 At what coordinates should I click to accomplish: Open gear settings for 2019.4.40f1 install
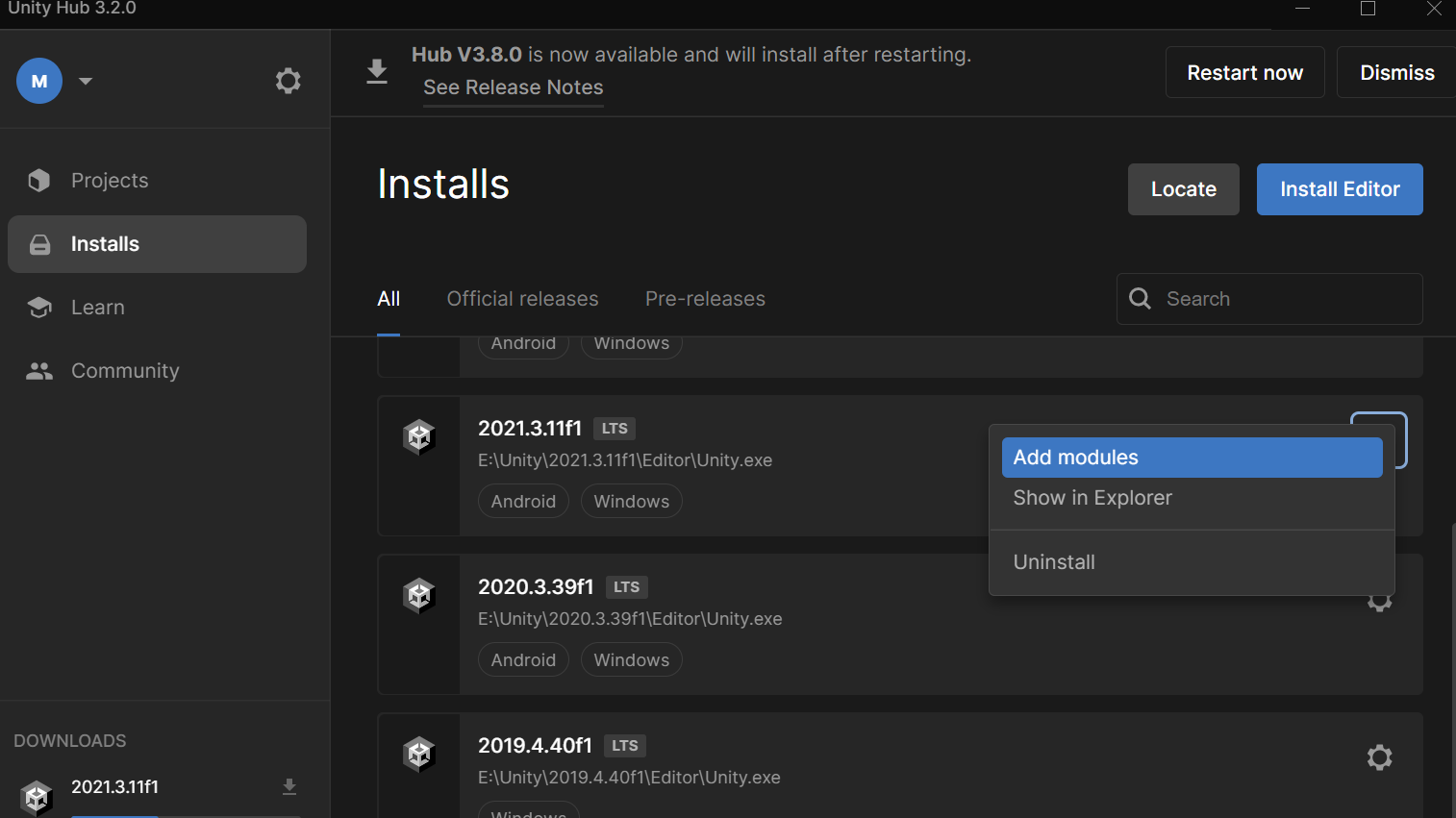pos(1380,757)
